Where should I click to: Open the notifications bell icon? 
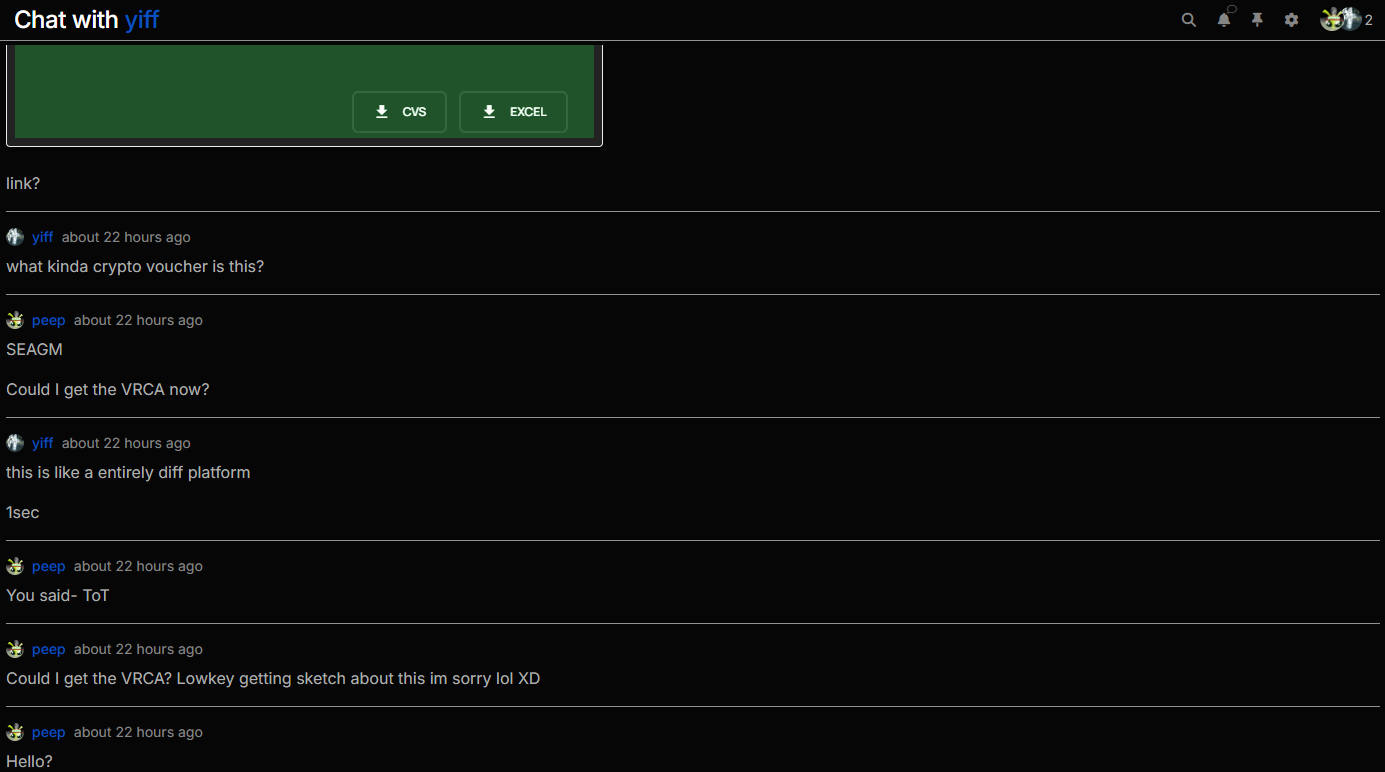(x=1224, y=20)
